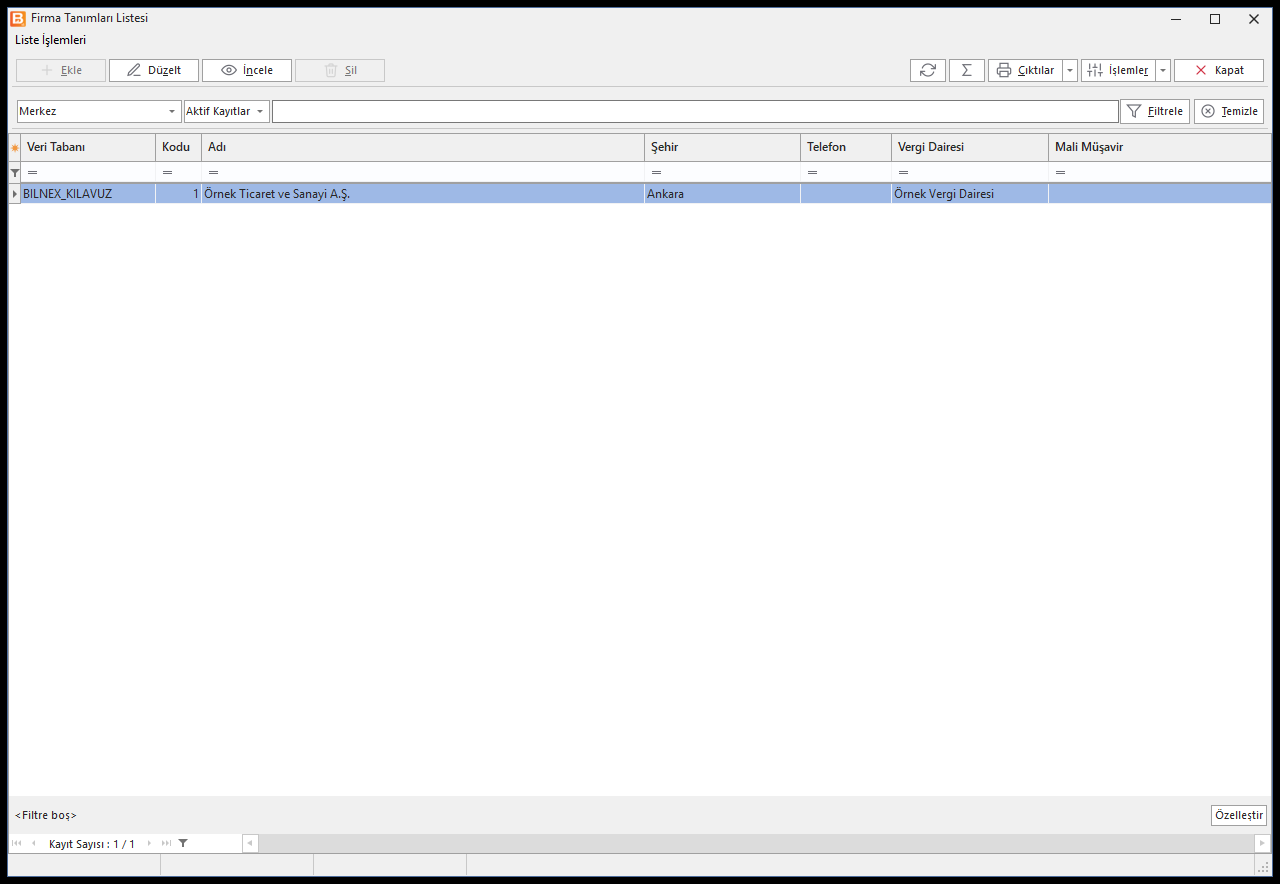This screenshot has height=884, width=1280.
Task: Sort by Vergi Dairesi column header
Action: 970,147
